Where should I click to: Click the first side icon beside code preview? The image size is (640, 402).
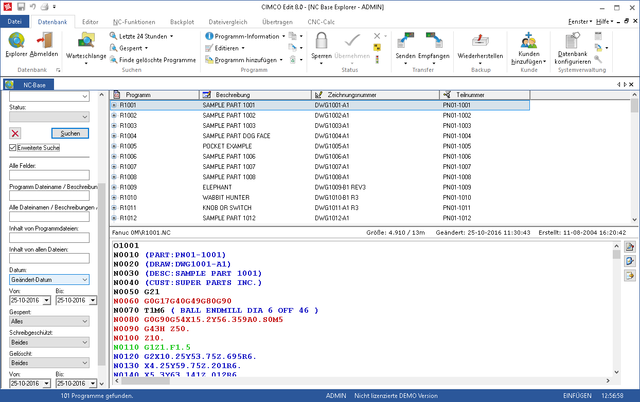630,247
